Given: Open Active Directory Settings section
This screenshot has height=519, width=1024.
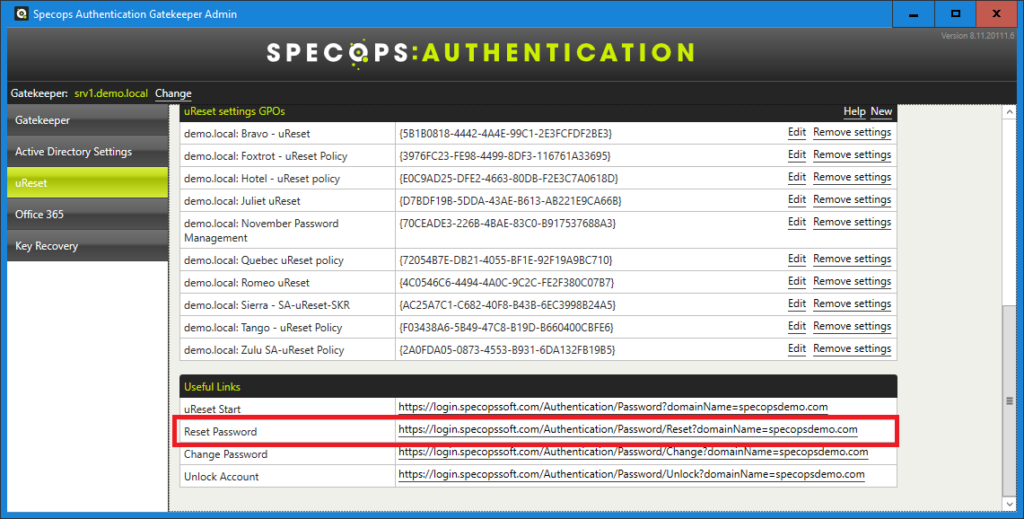Looking at the screenshot, I should tap(88, 151).
